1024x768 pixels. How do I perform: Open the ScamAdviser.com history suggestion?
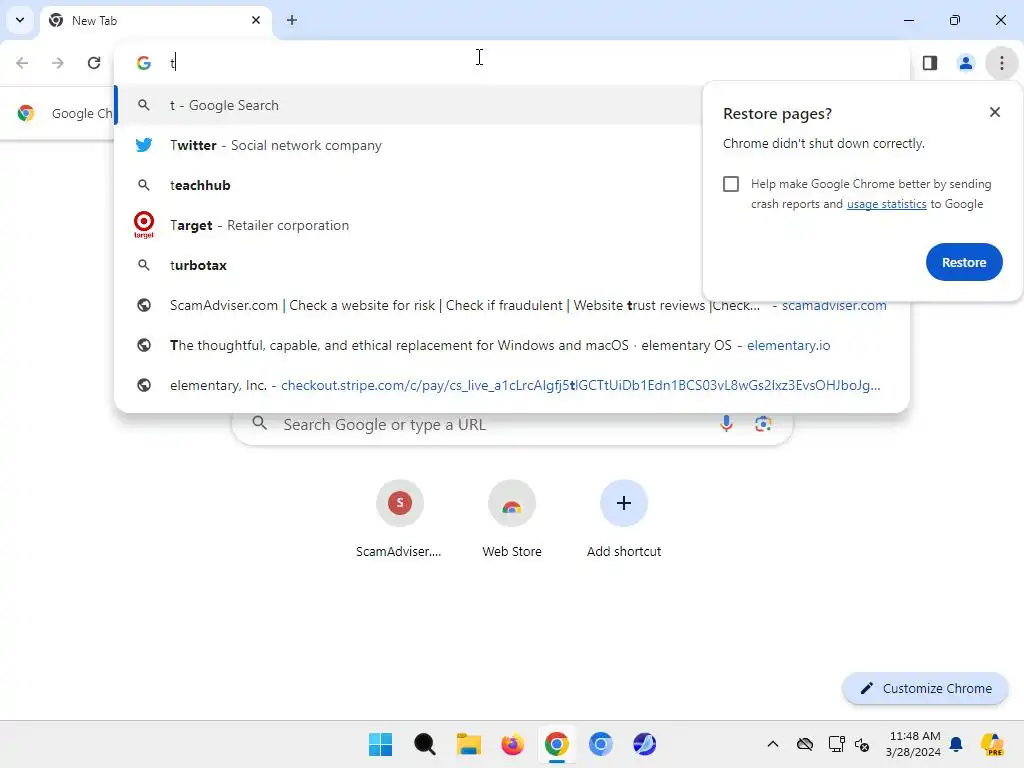tap(512, 305)
